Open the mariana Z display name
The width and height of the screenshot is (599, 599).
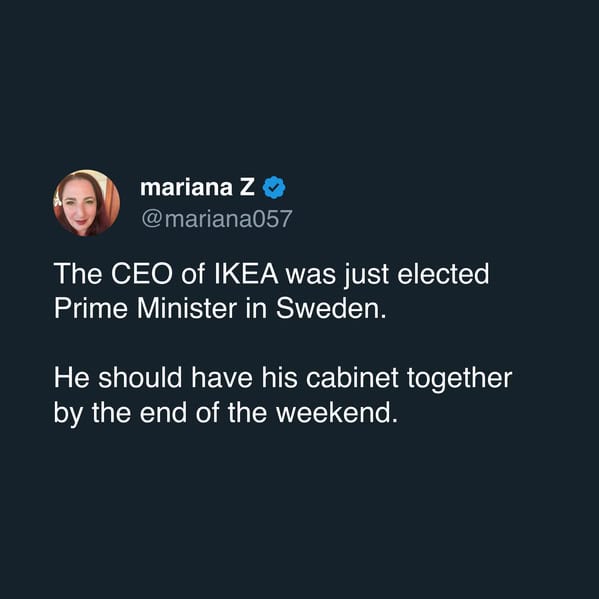click(197, 187)
